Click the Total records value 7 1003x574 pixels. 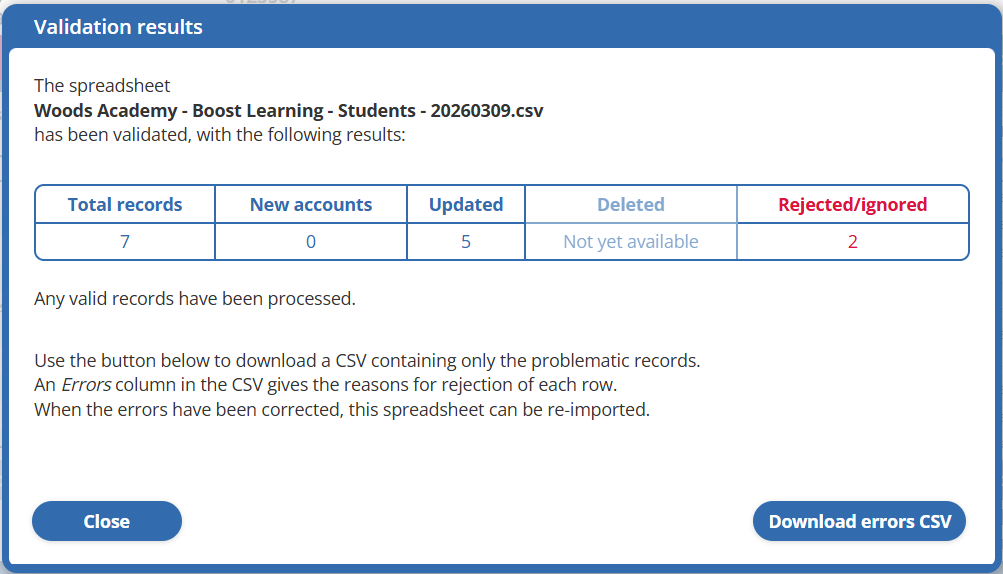125,242
